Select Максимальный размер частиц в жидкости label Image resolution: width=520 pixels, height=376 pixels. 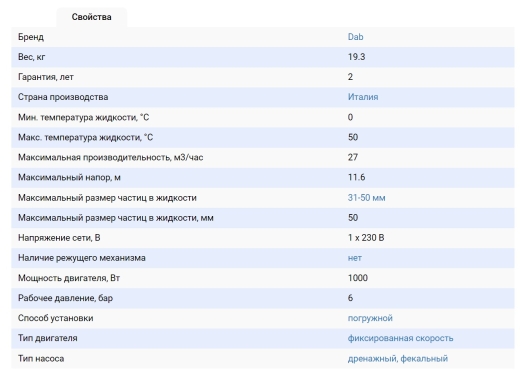107,198
